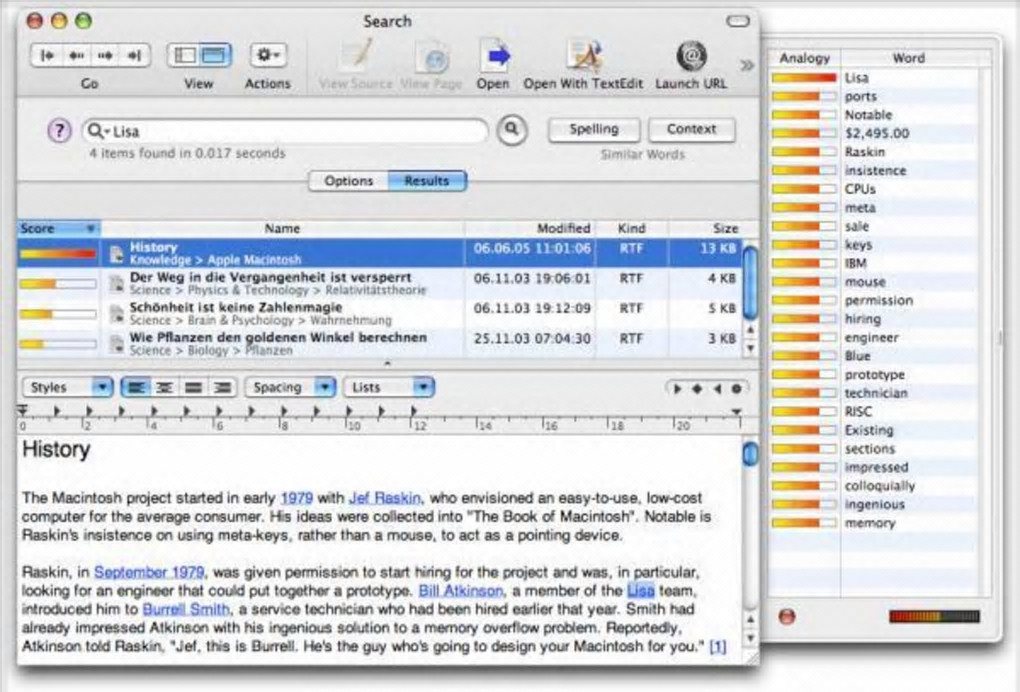
Task: Click document text scrollbar thumb
Action: pos(750,453)
